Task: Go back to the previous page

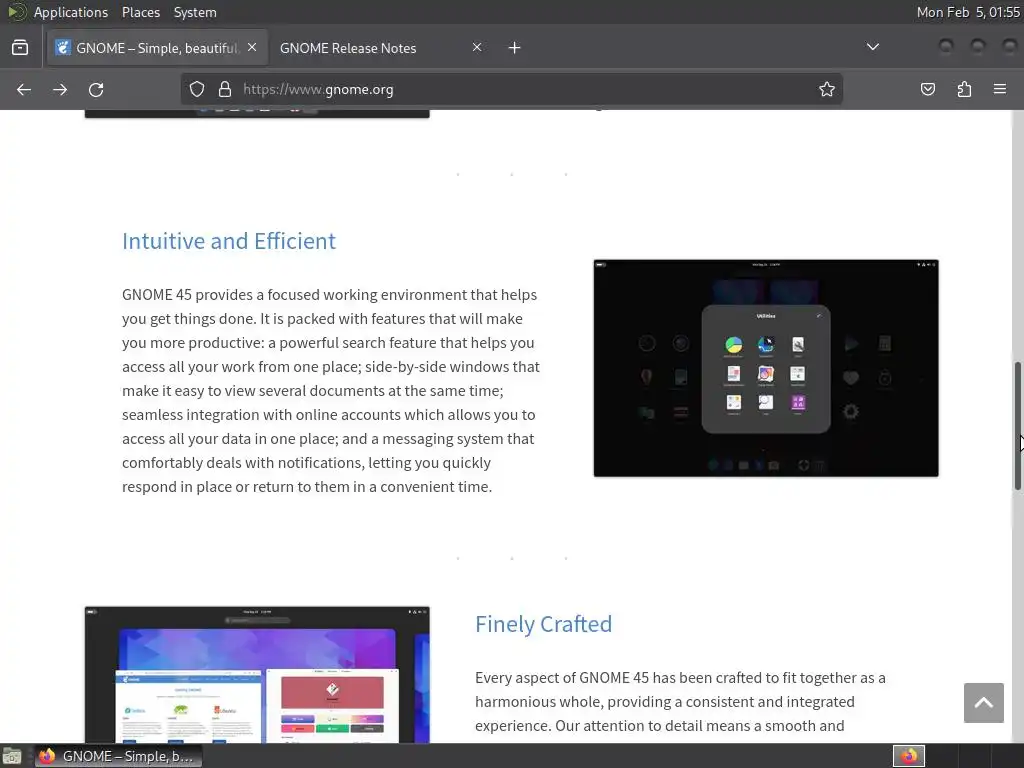Action: point(24,89)
